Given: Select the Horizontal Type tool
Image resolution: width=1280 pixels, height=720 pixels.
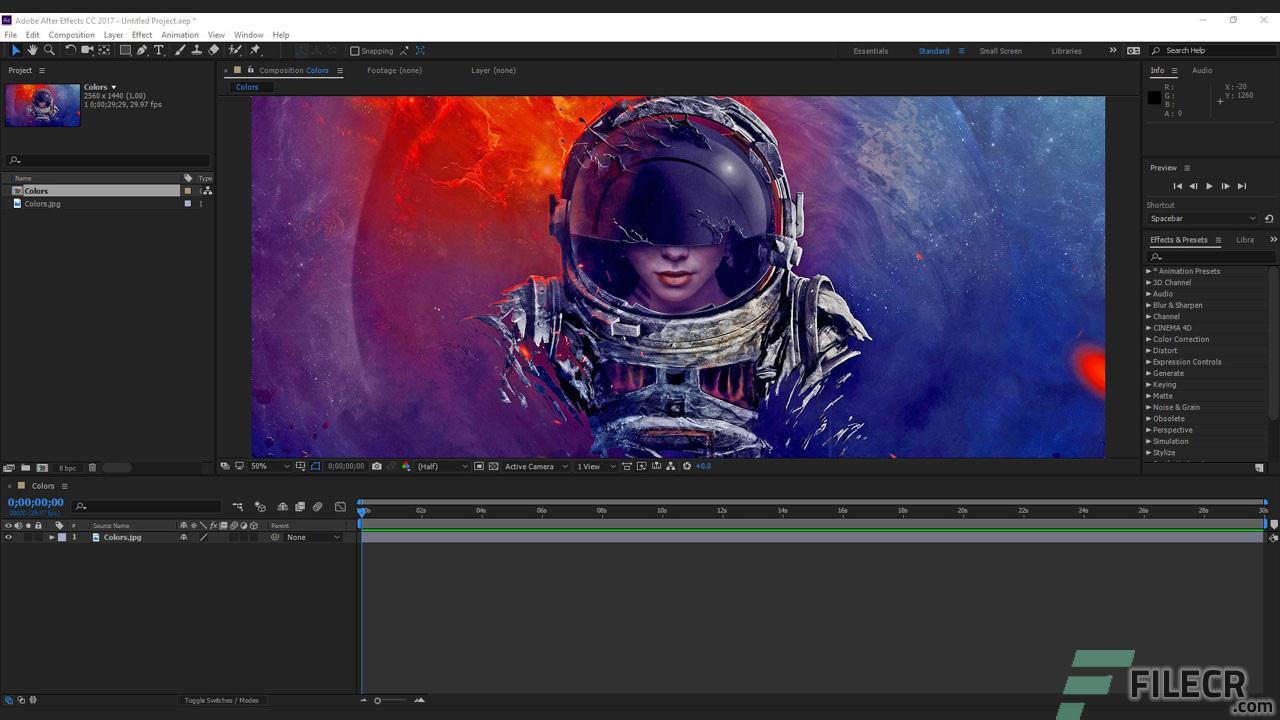Looking at the screenshot, I should coord(157,50).
